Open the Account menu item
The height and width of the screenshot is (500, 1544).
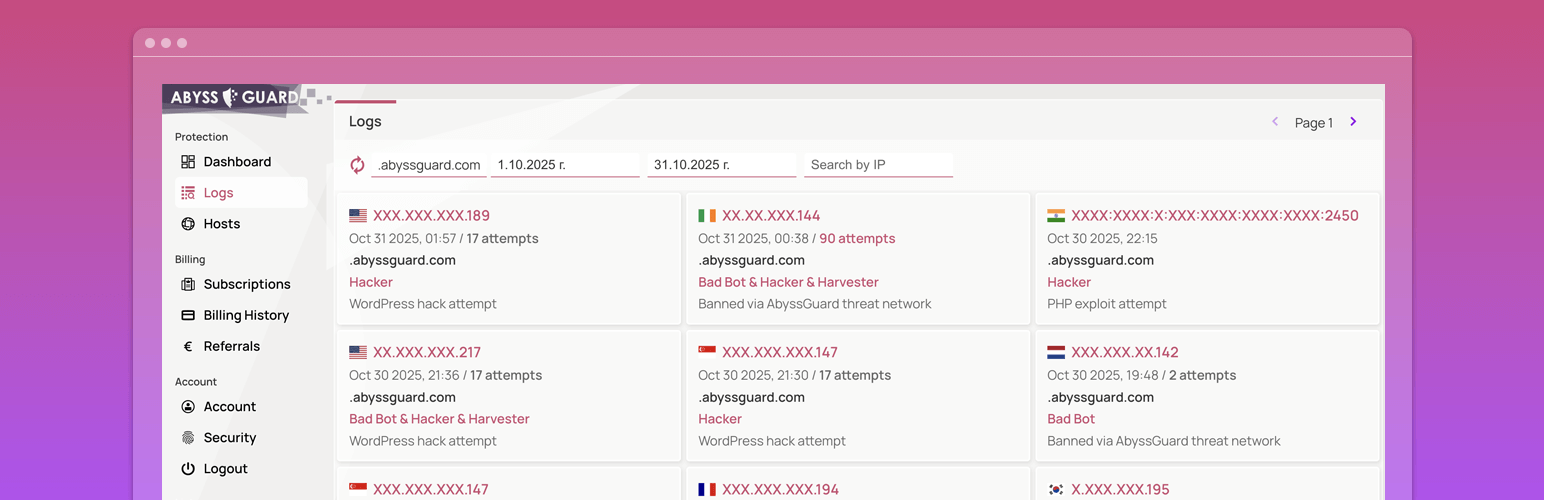pos(230,407)
